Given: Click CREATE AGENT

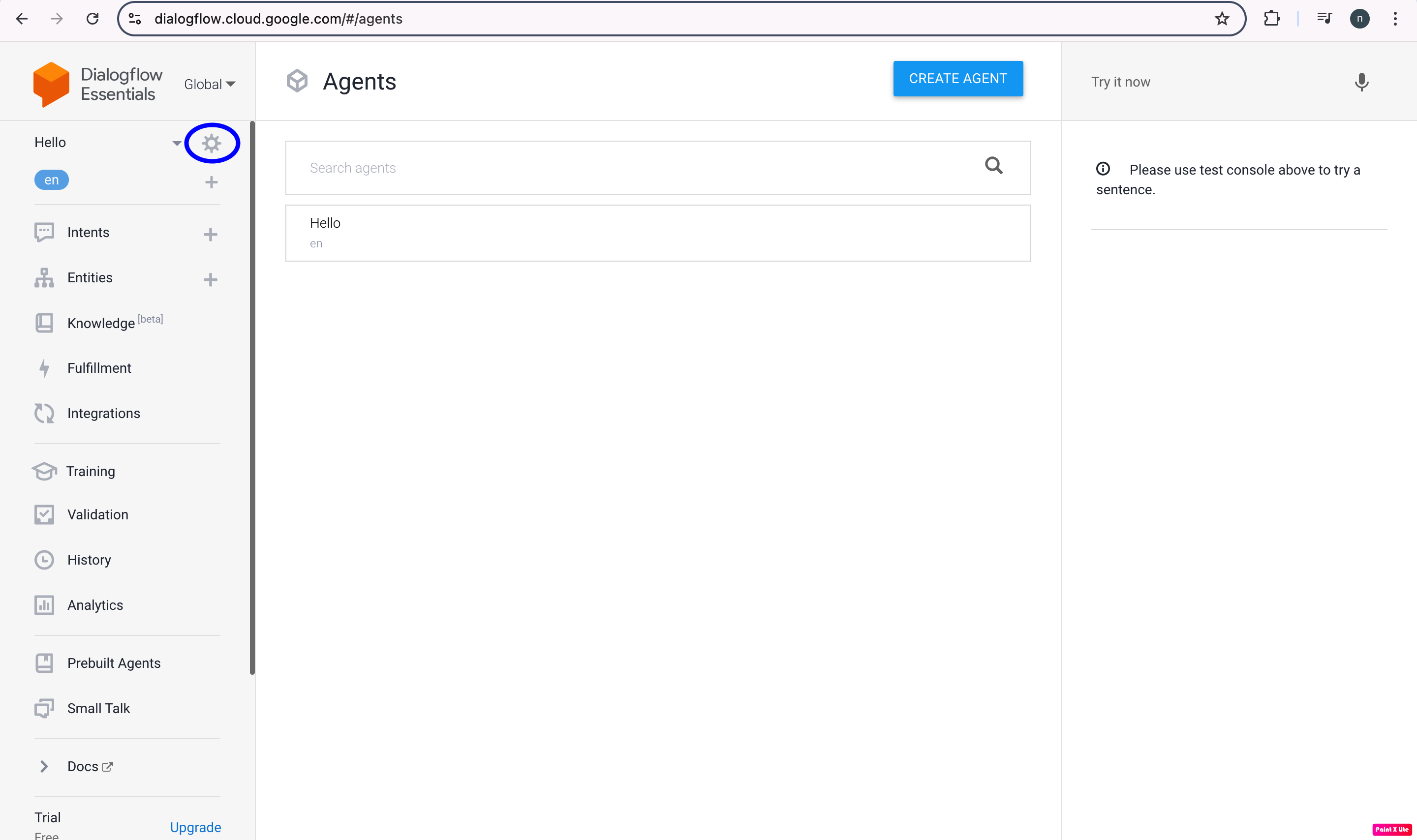Looking at the screenshot, I should tap(957, 78).
